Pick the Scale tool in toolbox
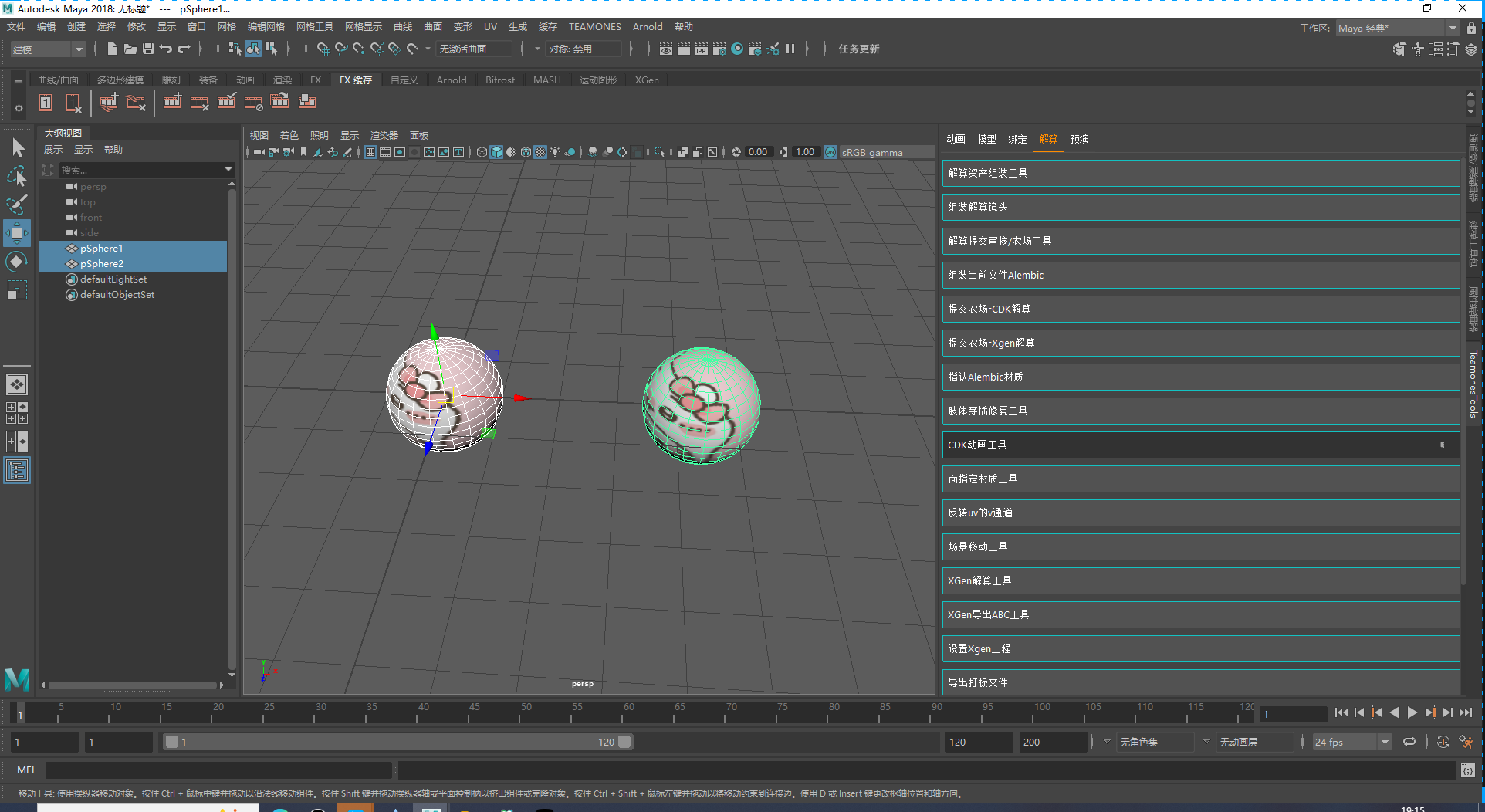 tap(16, 291)
